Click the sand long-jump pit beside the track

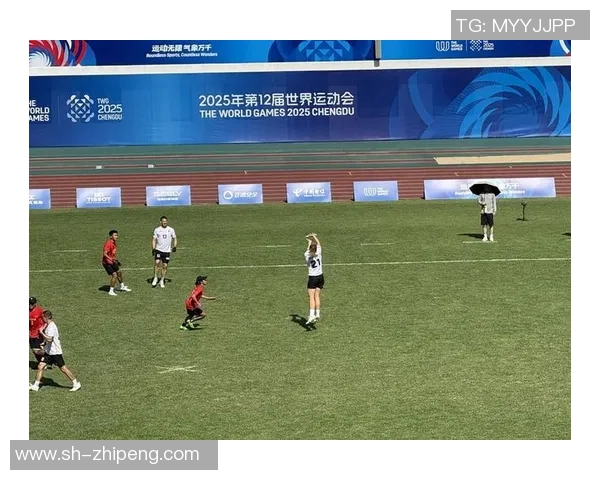click(502, 158)
